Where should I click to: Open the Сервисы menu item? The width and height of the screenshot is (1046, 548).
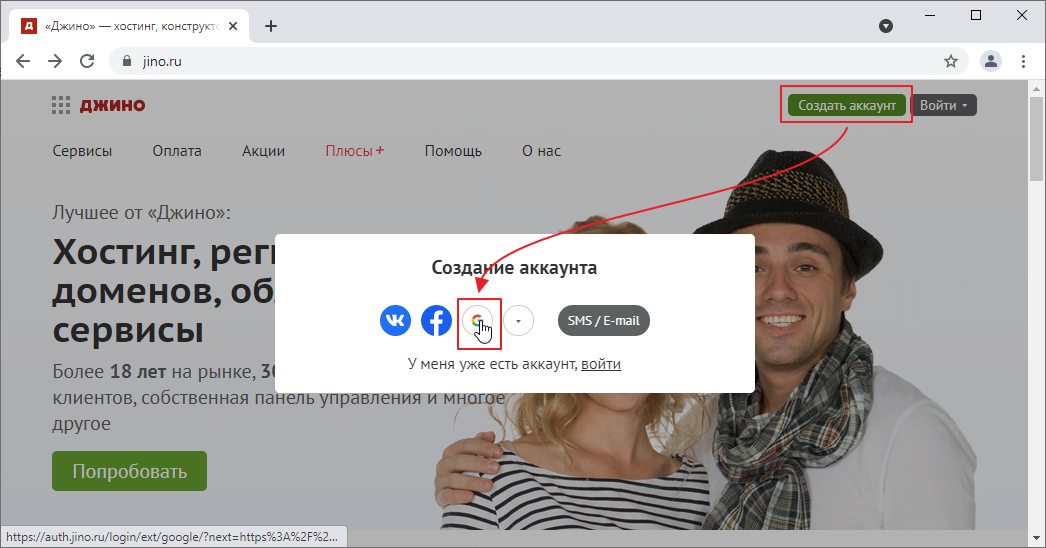tap(82, 151)
